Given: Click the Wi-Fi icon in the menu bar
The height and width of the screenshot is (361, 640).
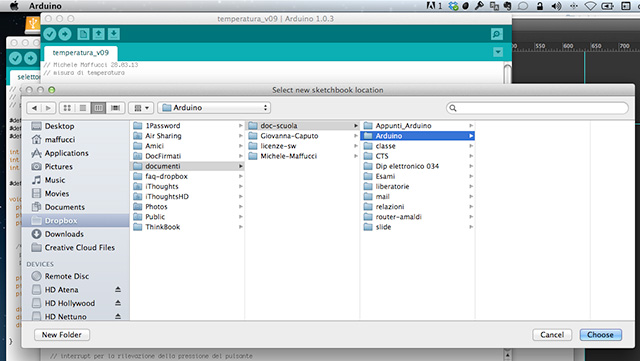Looking at the screenshot, I should tap(590, 6).
